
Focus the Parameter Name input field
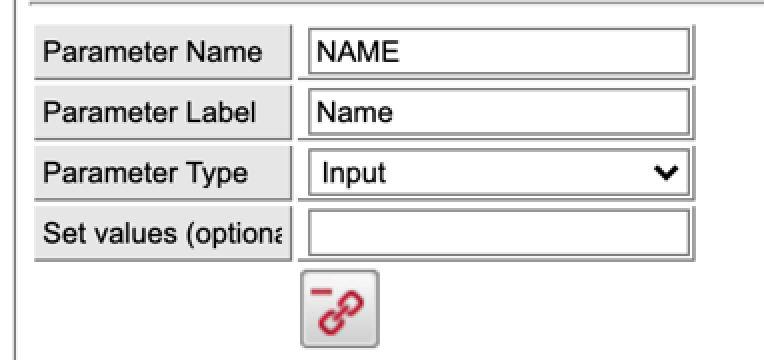[x=499, y=52]
